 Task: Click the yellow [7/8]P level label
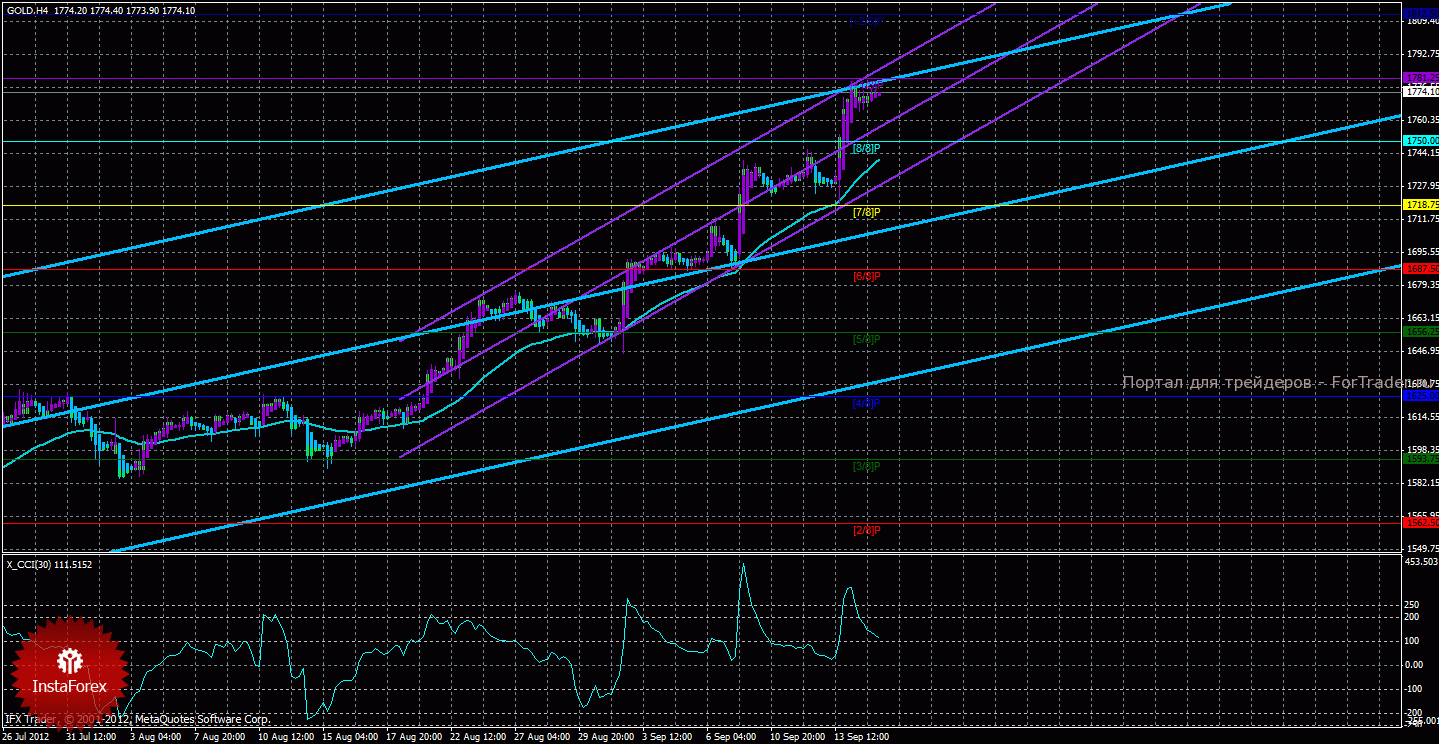866,212
